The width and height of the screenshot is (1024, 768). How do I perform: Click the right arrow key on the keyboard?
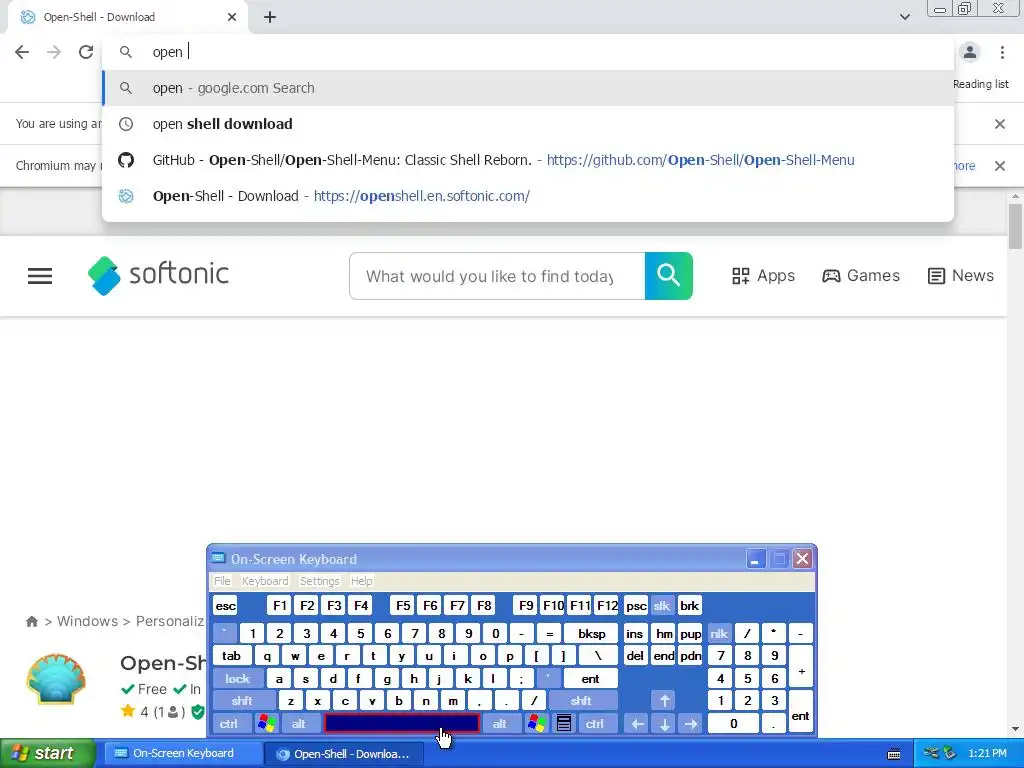691,724
